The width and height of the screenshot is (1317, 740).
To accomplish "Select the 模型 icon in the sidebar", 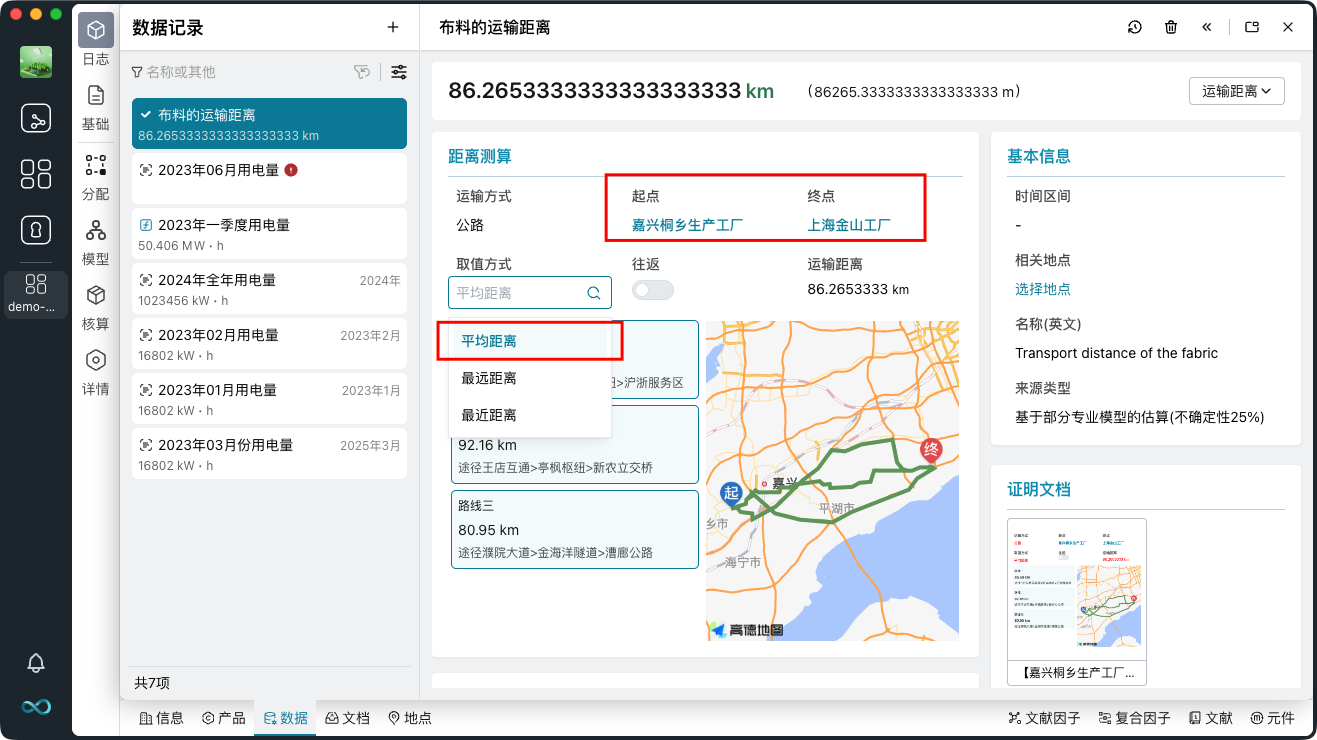I will point(96,240).
